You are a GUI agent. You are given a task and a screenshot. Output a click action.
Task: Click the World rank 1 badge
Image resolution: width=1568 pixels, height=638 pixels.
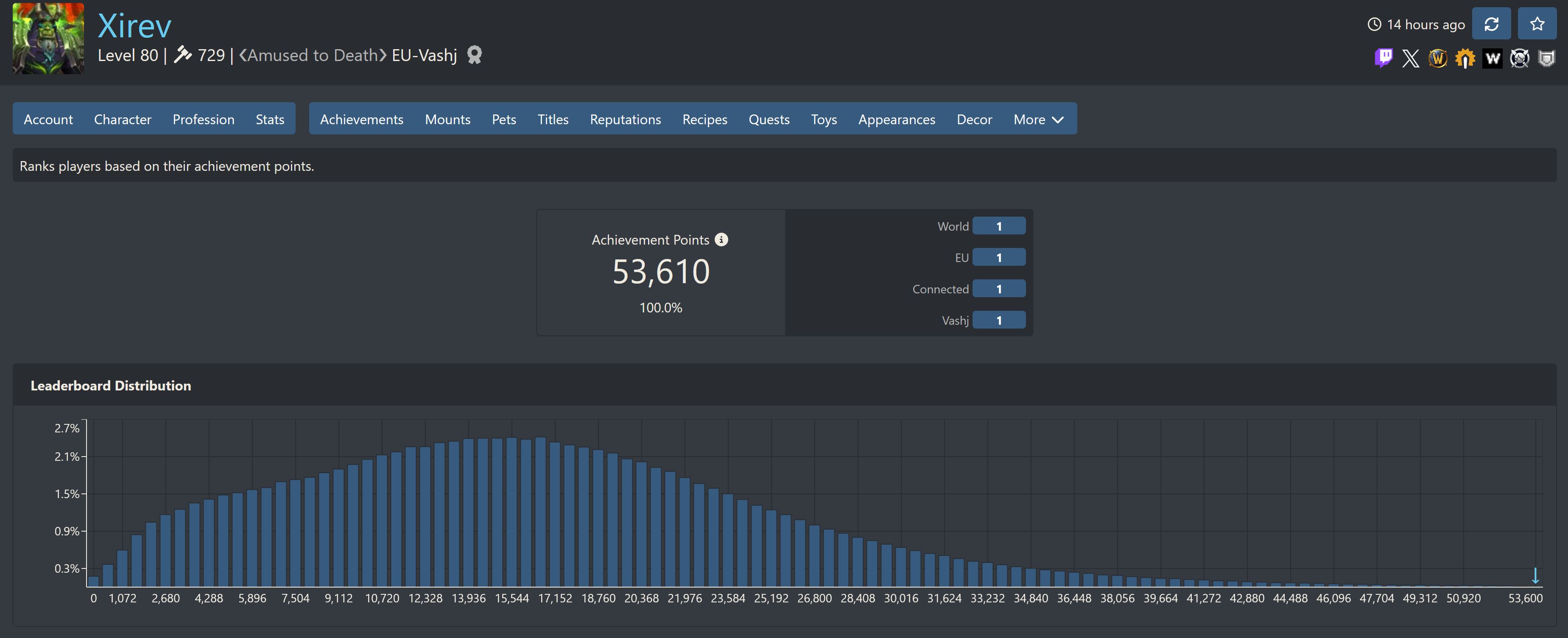(x=998, y=226)
